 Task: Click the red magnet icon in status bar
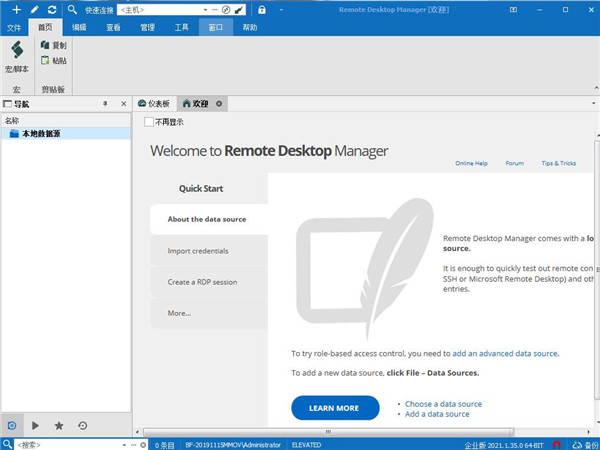point(557,445)
